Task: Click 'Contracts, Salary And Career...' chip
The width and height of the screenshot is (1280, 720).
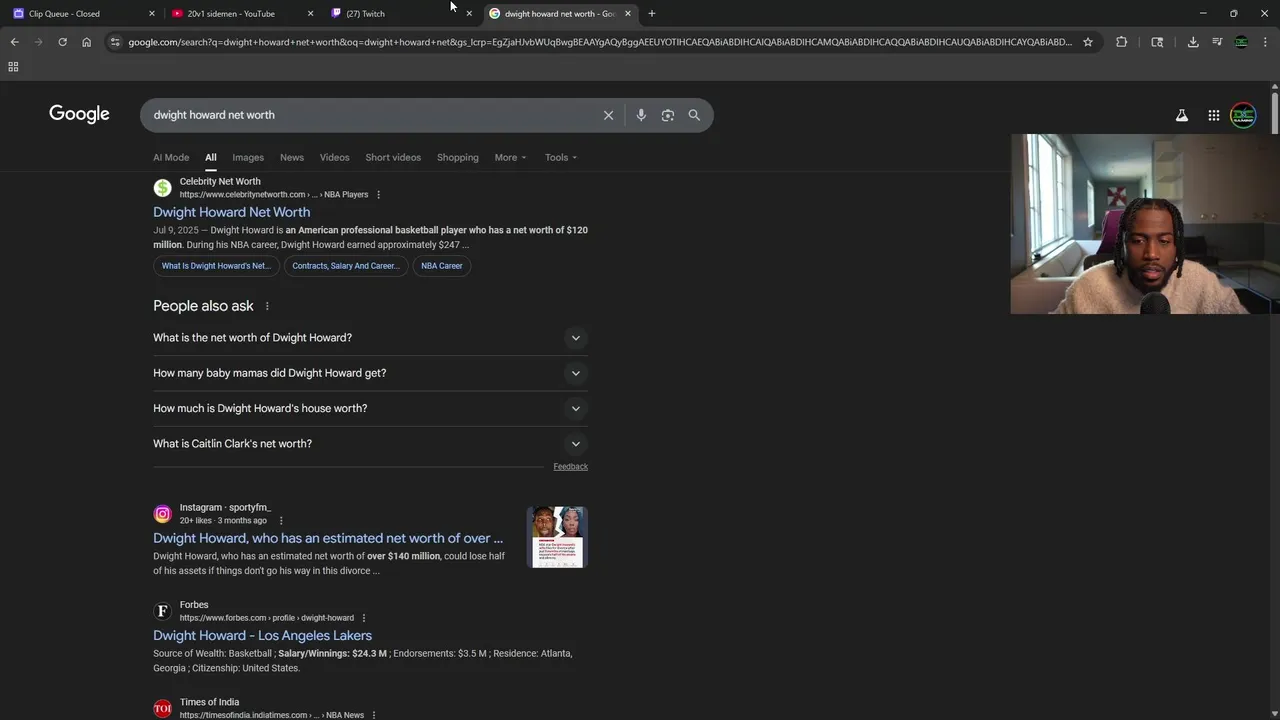Action: click(345, 266)
